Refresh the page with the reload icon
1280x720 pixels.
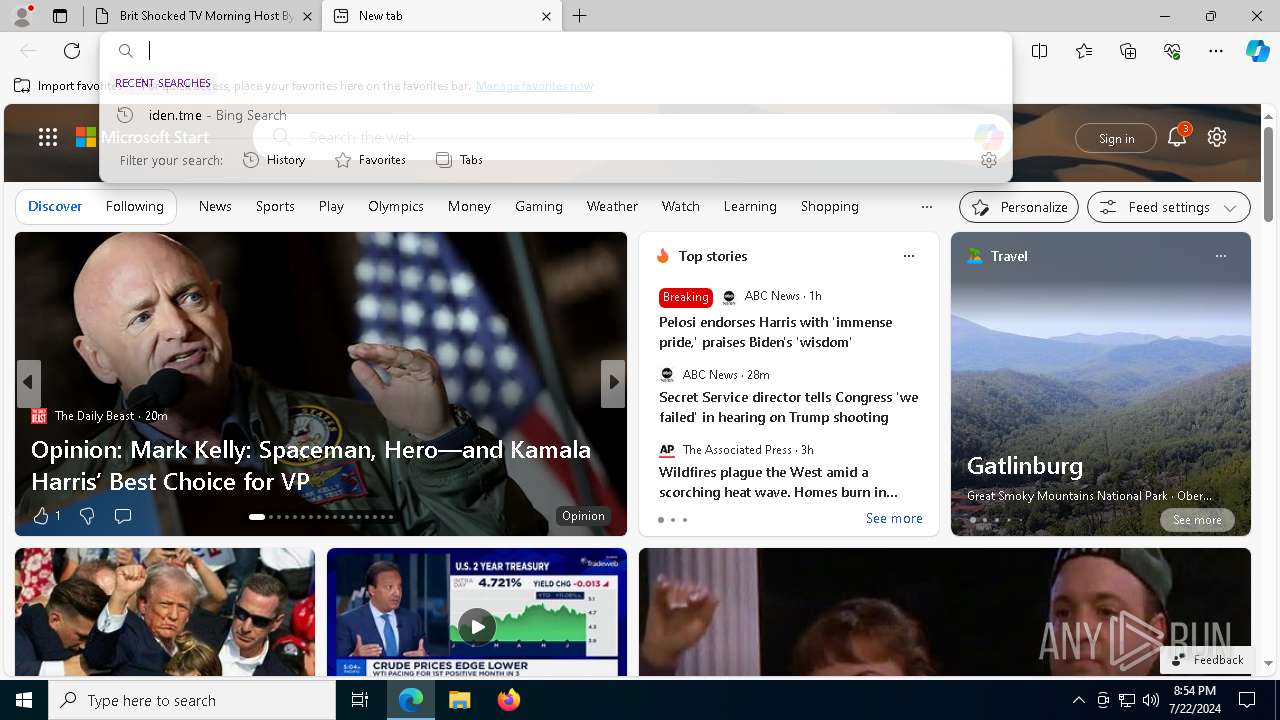[72, 51]
